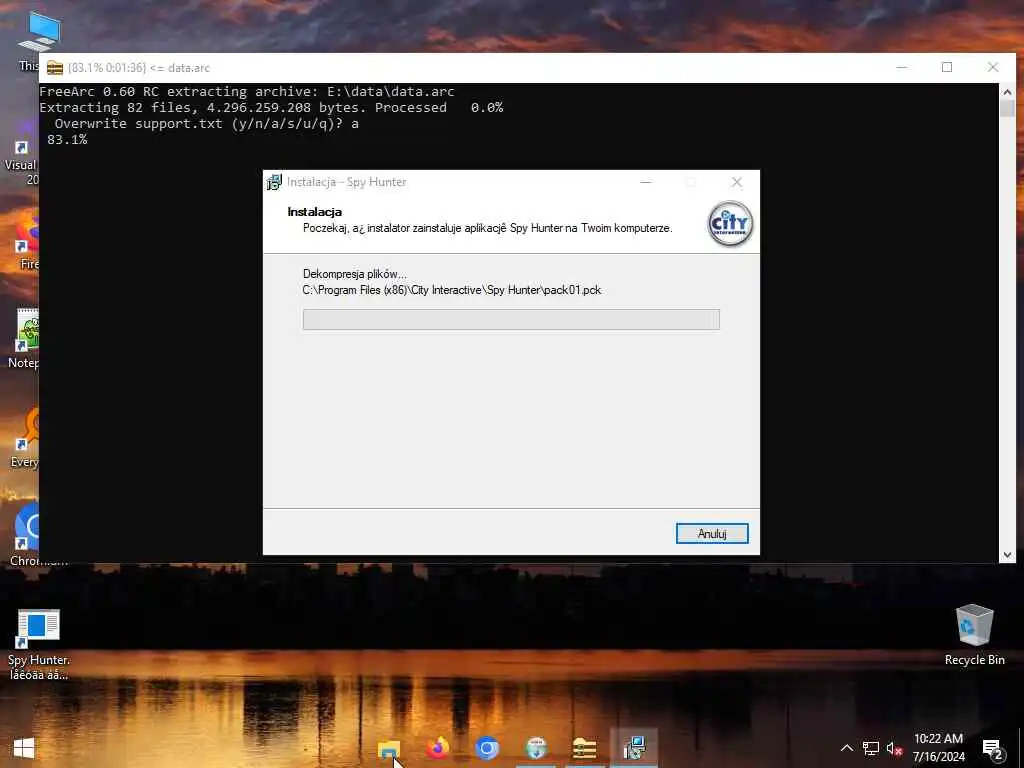Open the Windows Start menu
The width and height of the screenshot is (1024, 768).
24,748
